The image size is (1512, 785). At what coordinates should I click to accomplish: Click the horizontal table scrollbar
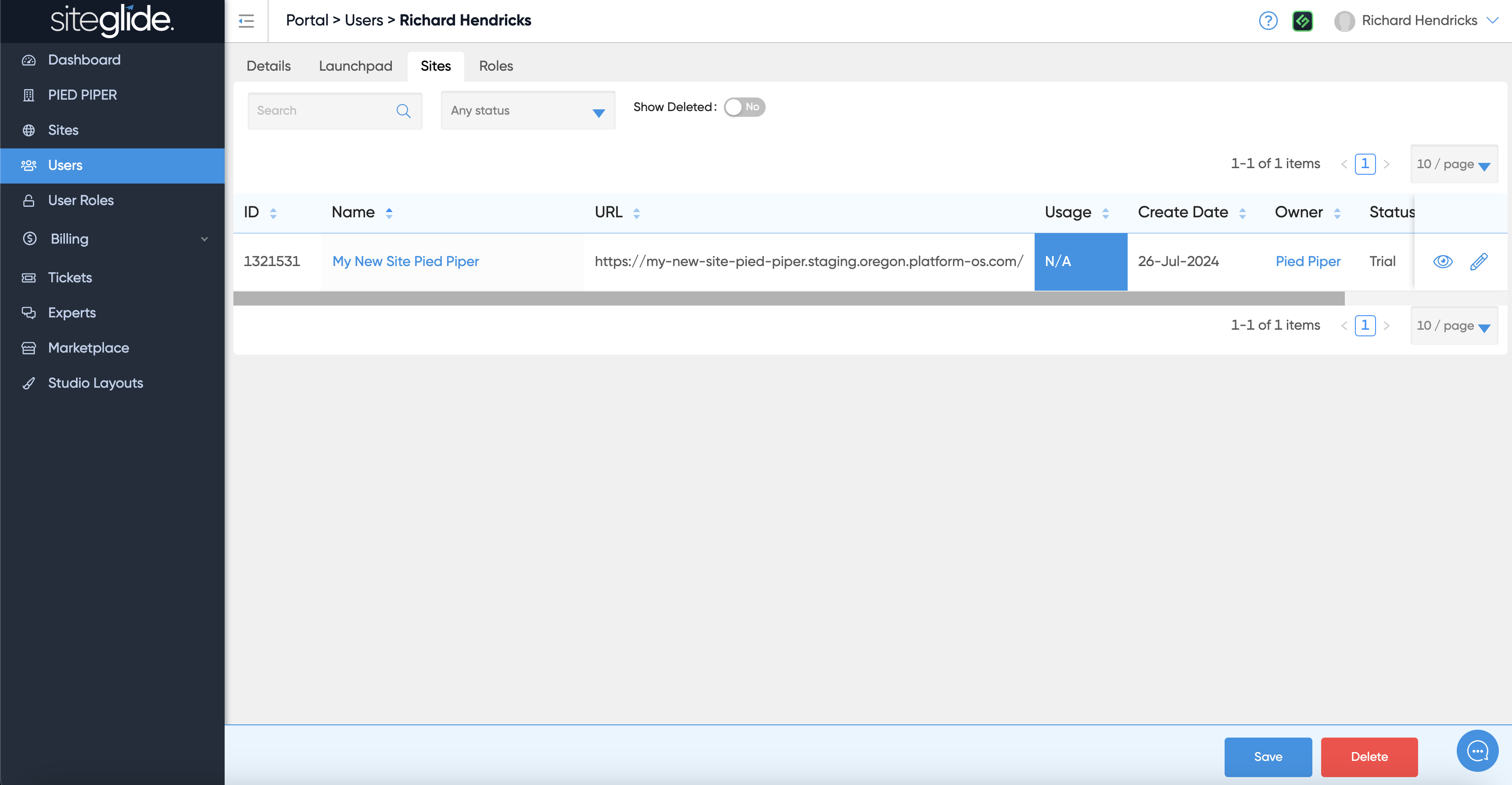pos(788,298)
